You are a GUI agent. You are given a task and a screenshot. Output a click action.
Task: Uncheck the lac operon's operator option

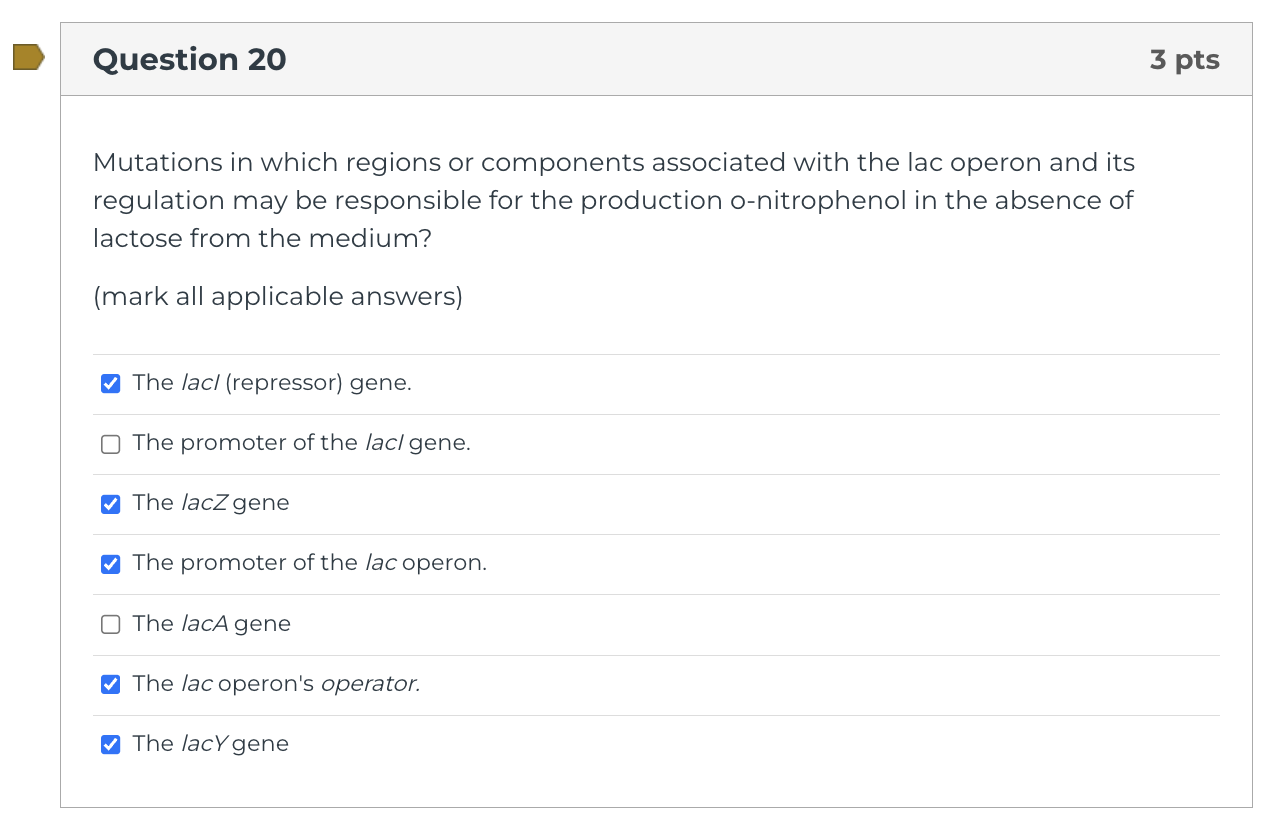110,684
